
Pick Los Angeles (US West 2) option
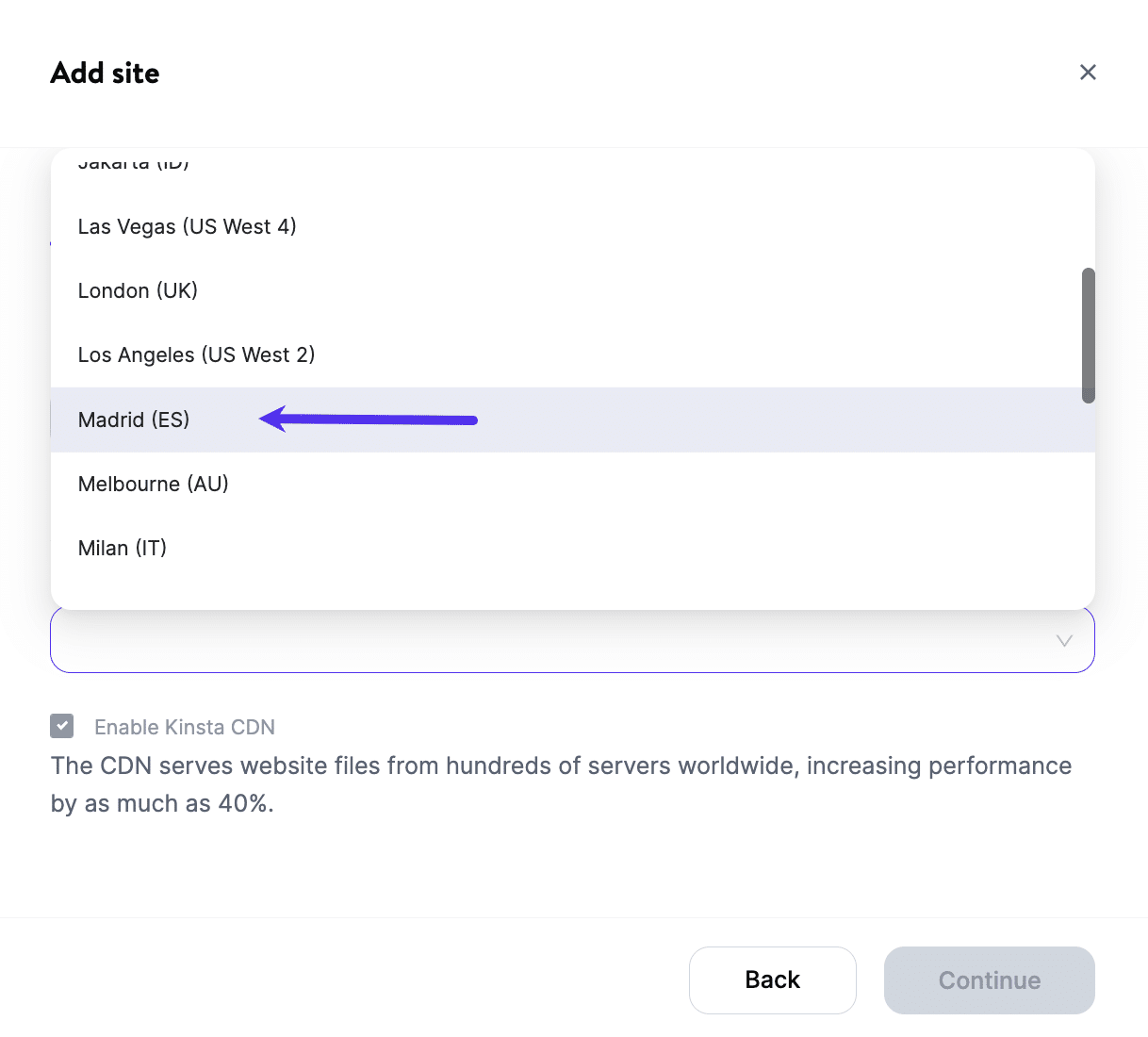click(x=196, y=354)
